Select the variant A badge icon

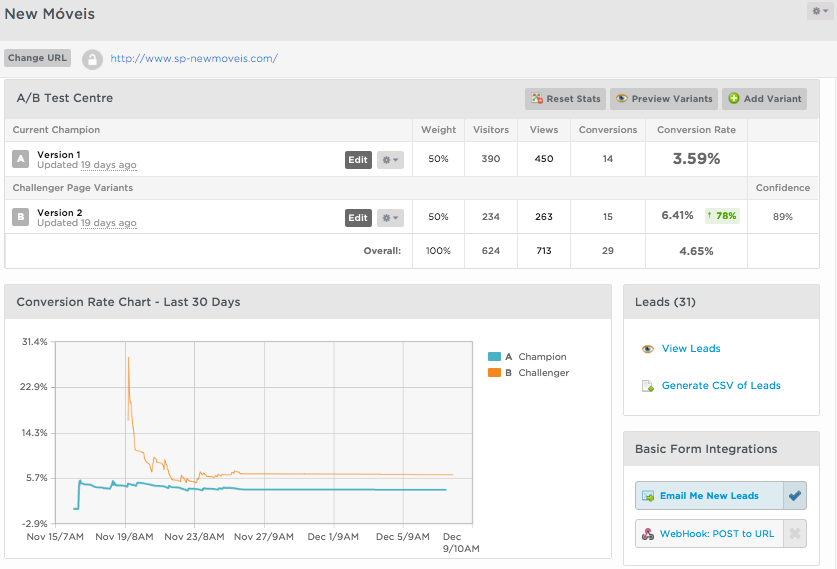pos(20,159)
